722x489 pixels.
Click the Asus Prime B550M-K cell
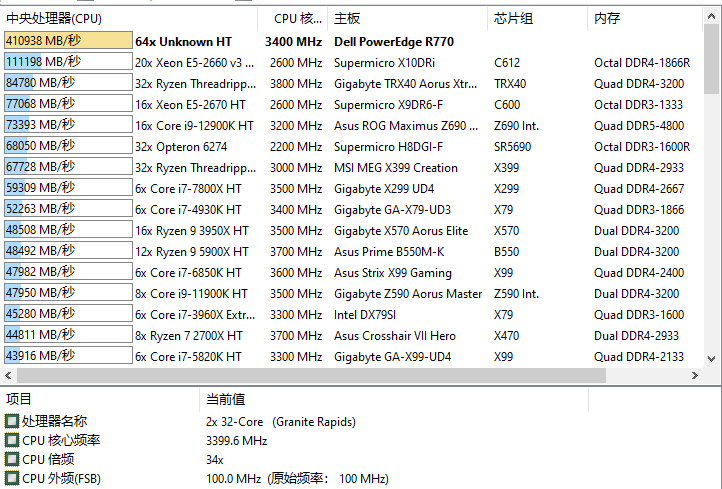click(389, 252)
